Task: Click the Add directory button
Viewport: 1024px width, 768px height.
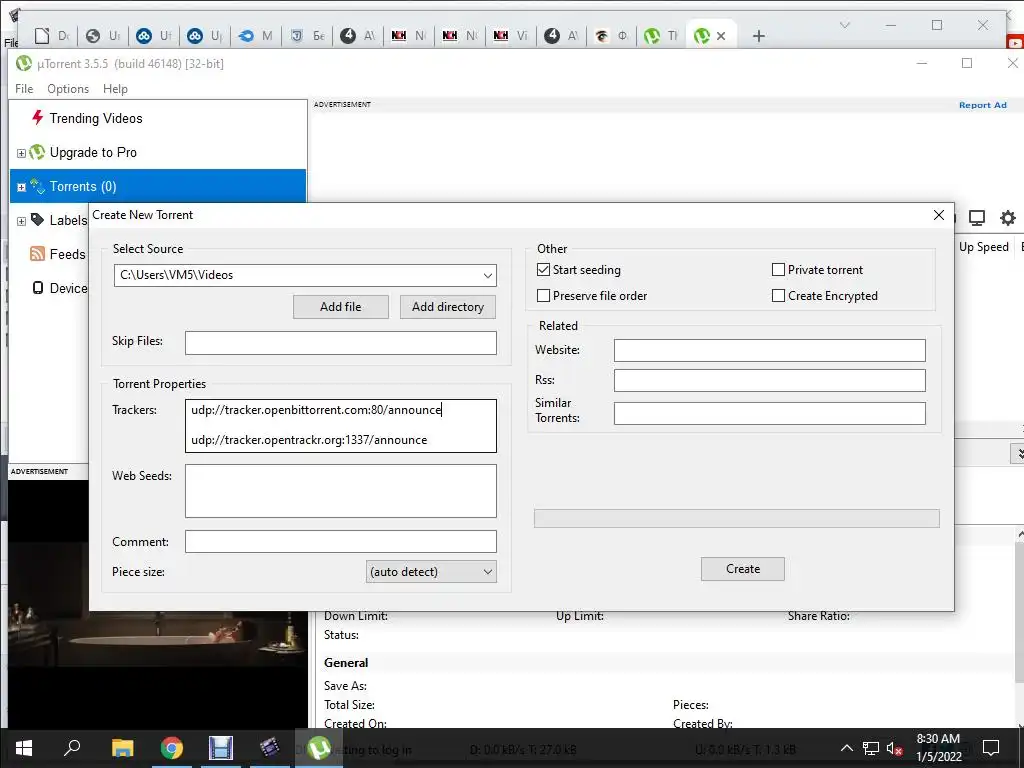Action: (447, 307)
